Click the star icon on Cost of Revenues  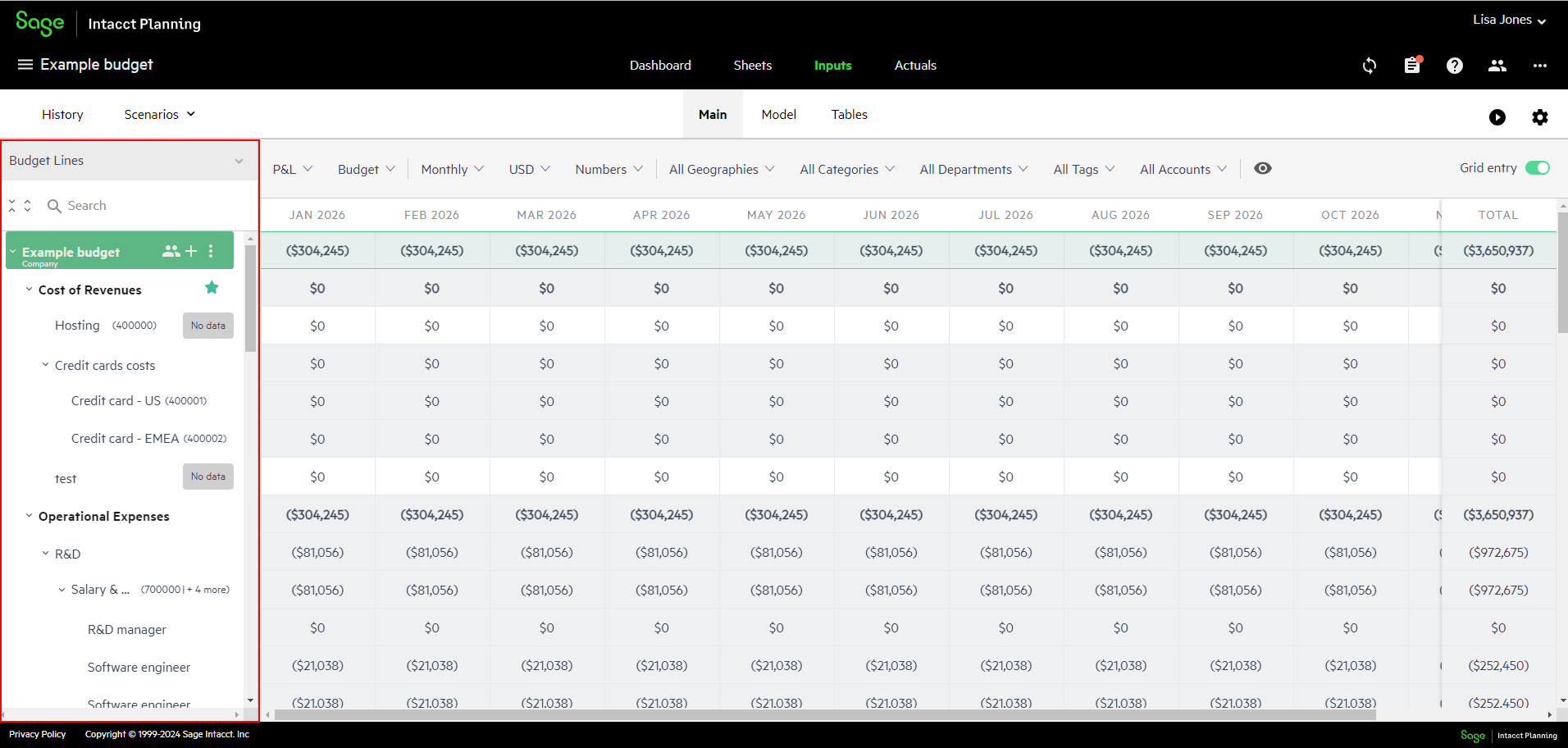point(212,287)
